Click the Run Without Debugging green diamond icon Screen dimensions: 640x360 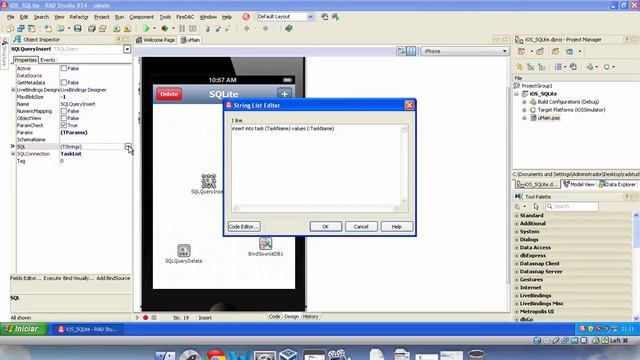pos(164,29)
